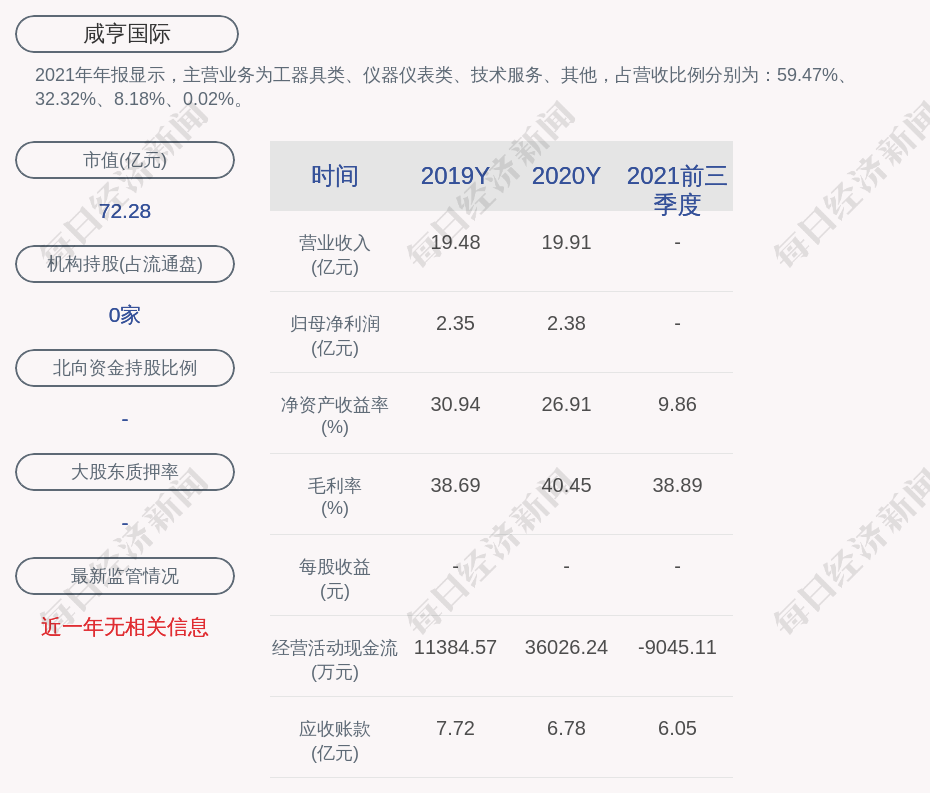
Task: Click the 2020 revenue value 19.91
Action: tap(566, 243)
